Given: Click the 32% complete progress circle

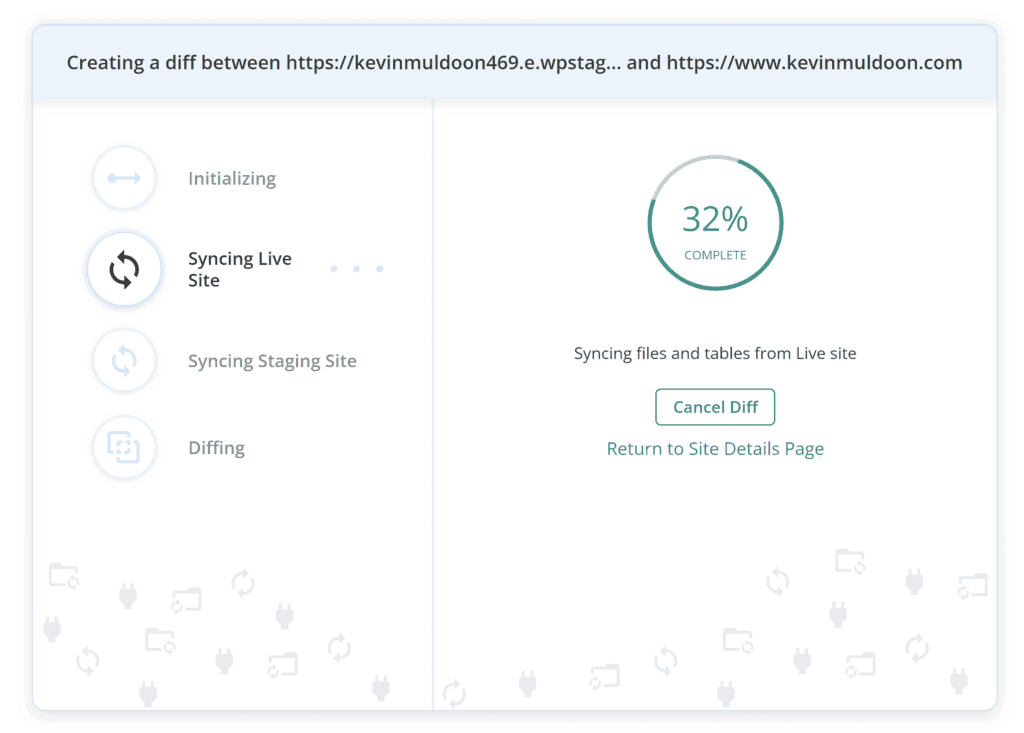Looking at the screenshot, I should point(715,223).
